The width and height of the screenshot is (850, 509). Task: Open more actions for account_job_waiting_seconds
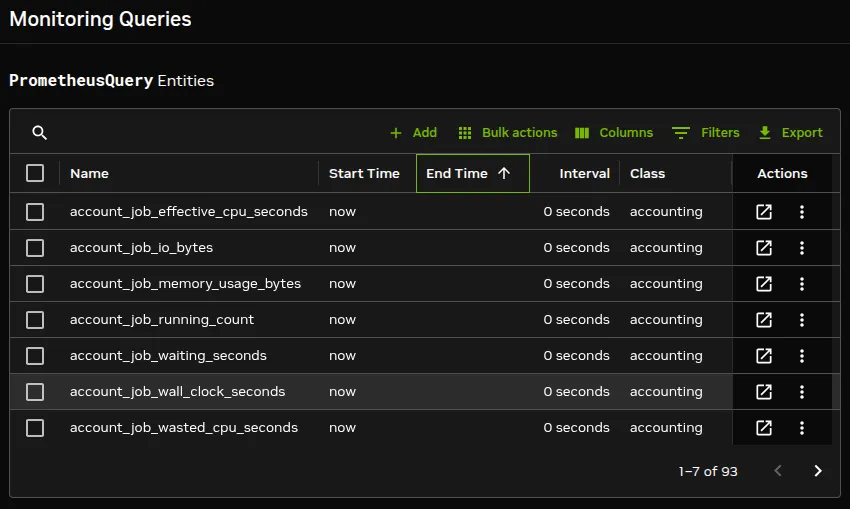point(802,356)
